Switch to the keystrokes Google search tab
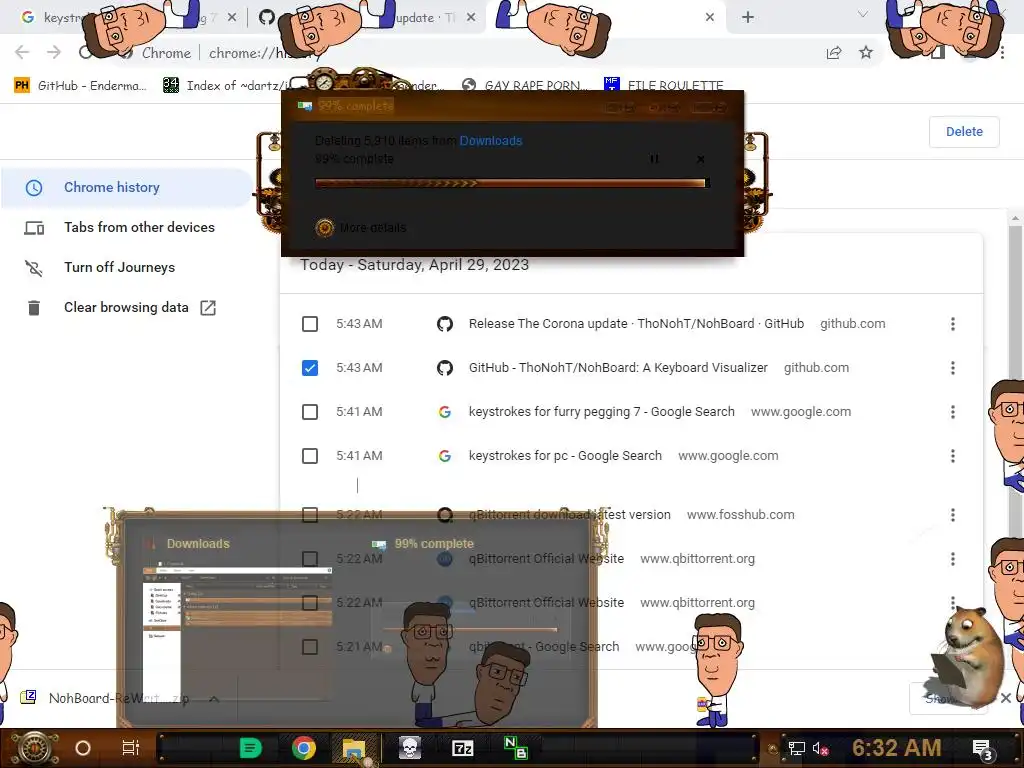 click(124, 18)
